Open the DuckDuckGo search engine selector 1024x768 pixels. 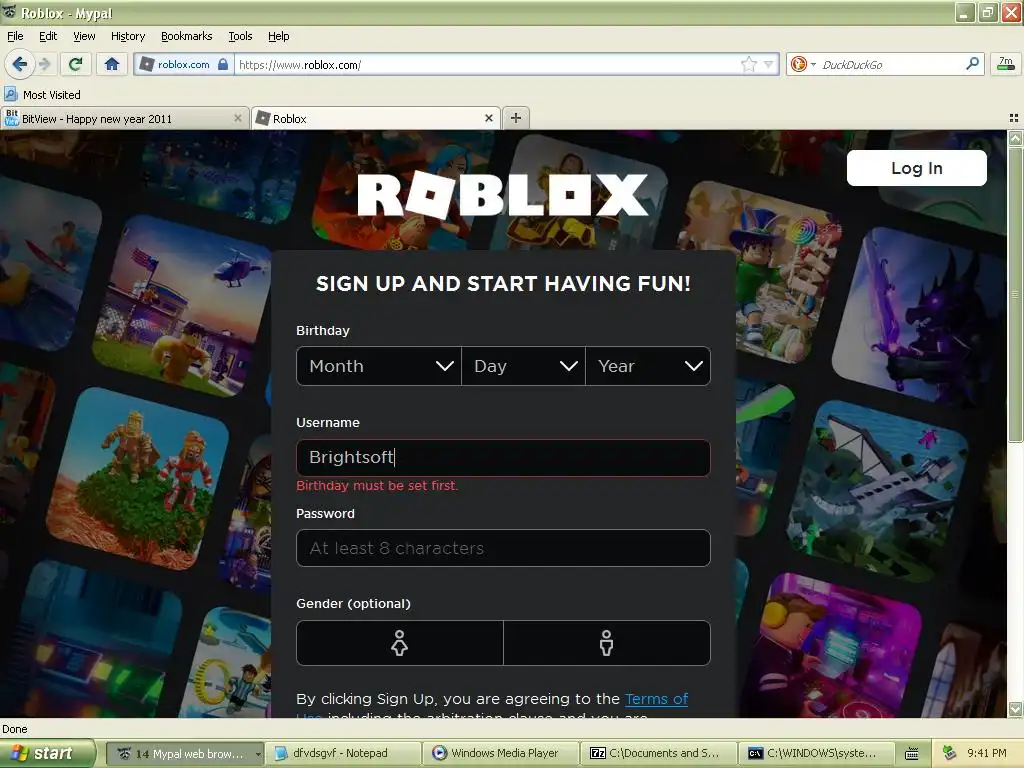[x=803, y=64]
